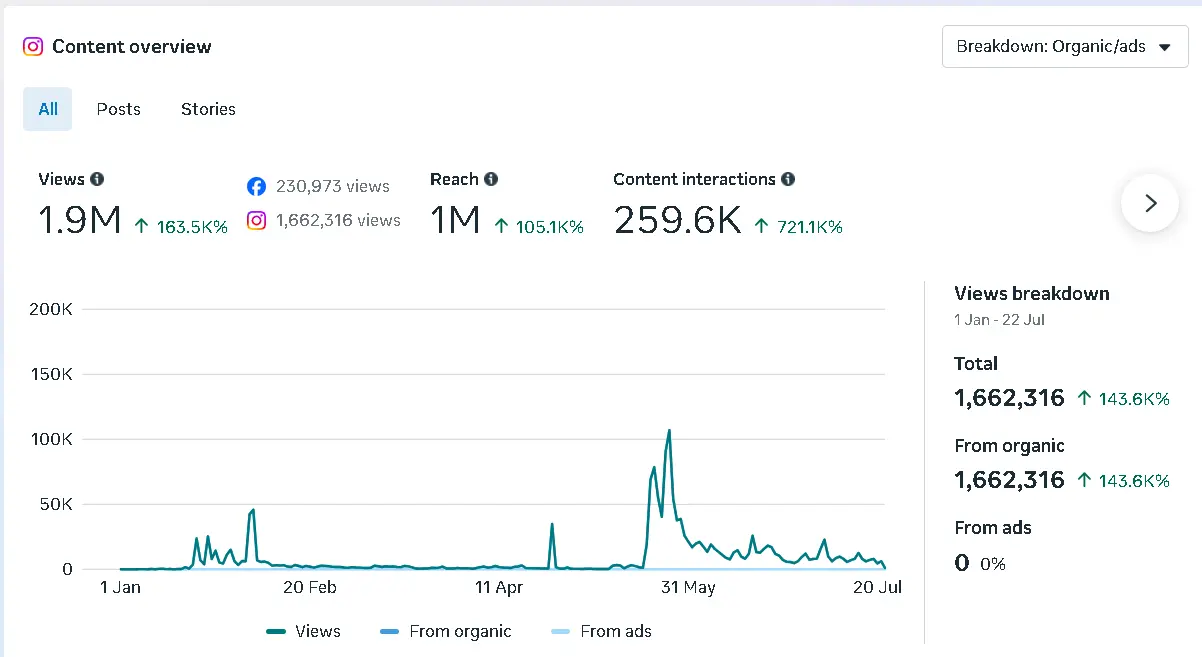
Task: Click the green up arrow beside 105.1K%
Action: (x=501, y=226)
